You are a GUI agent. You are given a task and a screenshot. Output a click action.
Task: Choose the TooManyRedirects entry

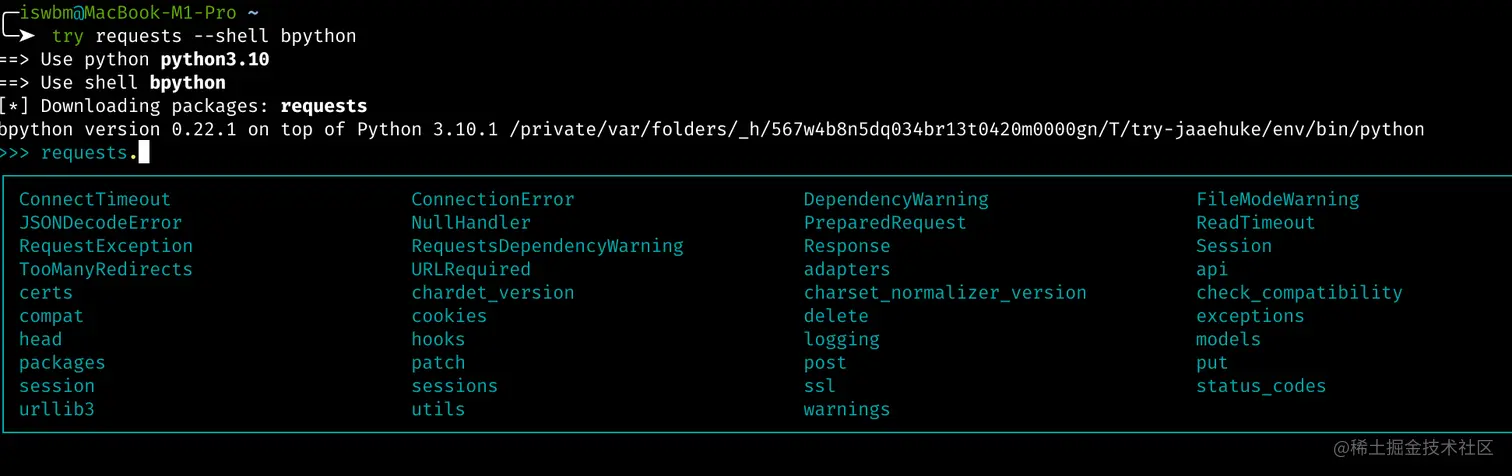(x=106, y=270)
